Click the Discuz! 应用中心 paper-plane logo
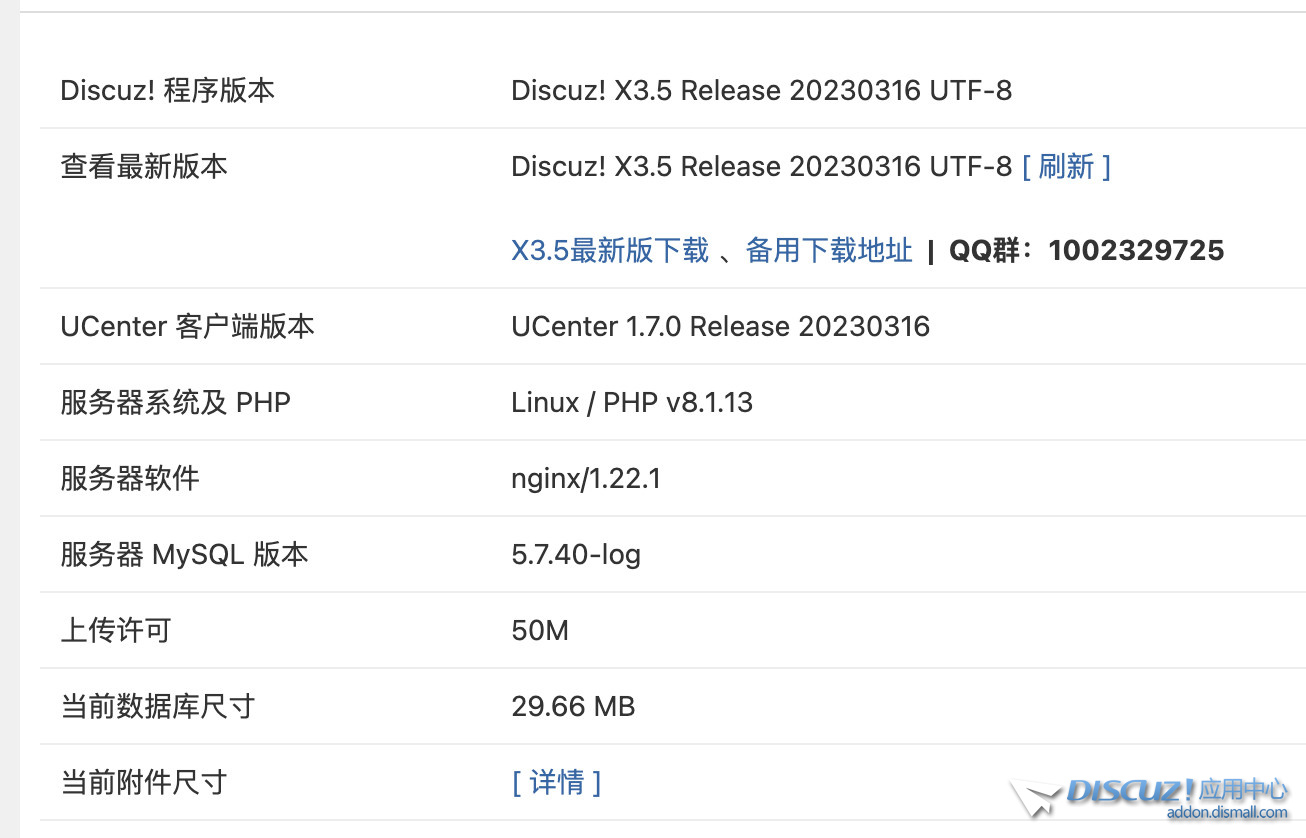Image resolution: width=1306 pixels, height=838 pixels. click(x=1037, y=797)
